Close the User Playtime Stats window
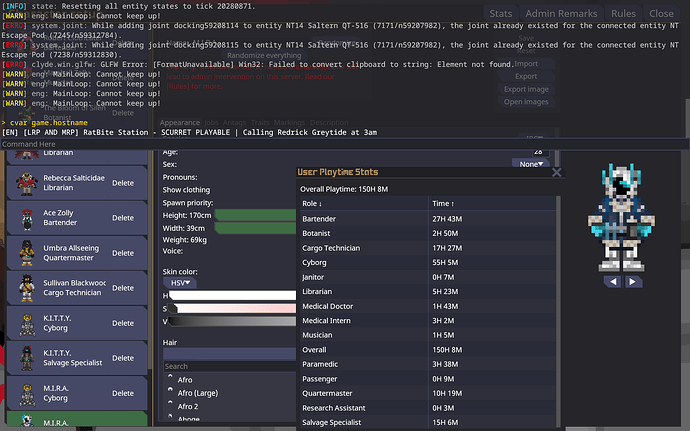690x431 pixels. 558,173
